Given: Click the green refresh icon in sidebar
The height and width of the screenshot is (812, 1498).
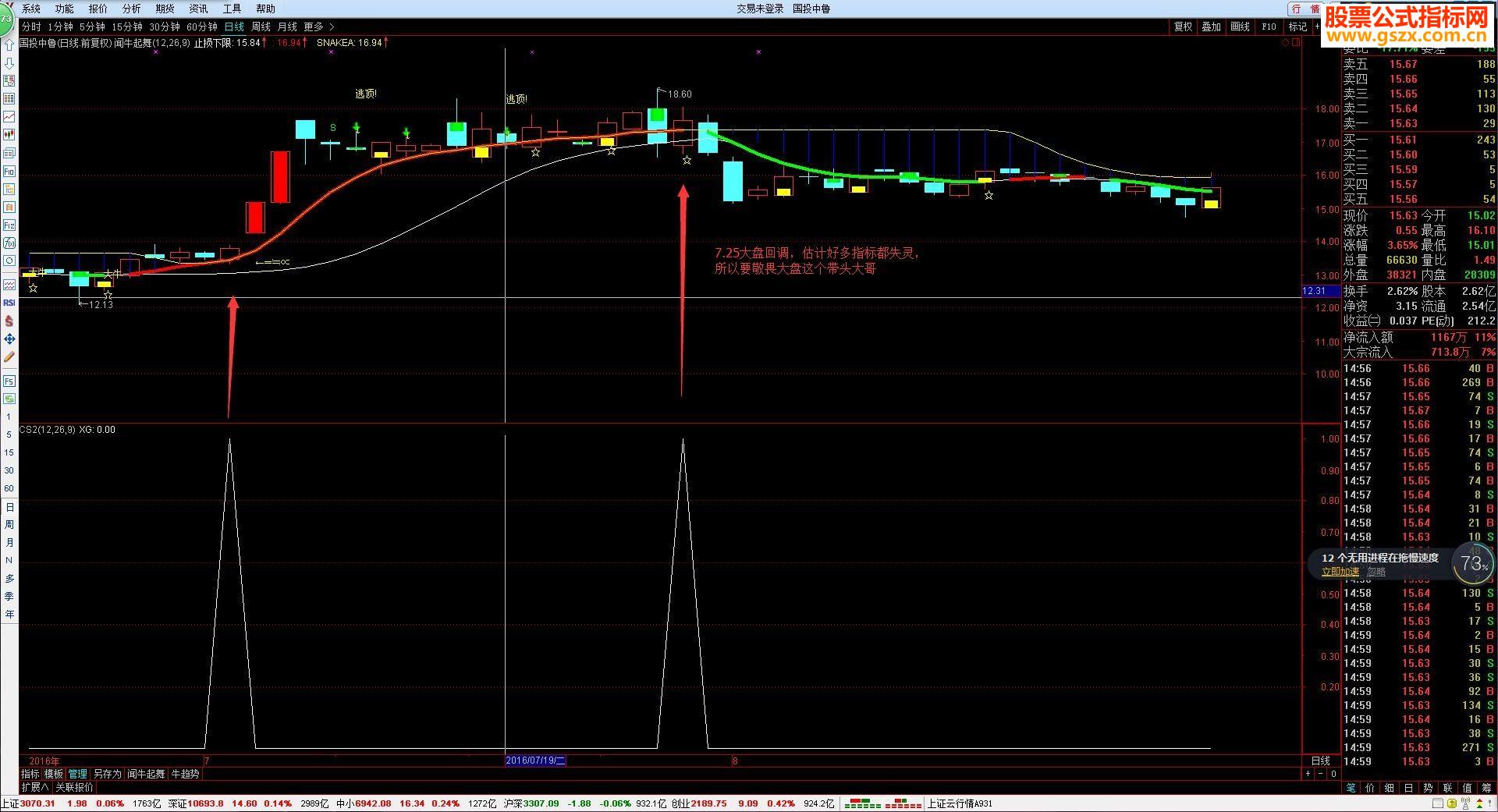Looking at the screenshot, I should (9, 399).
